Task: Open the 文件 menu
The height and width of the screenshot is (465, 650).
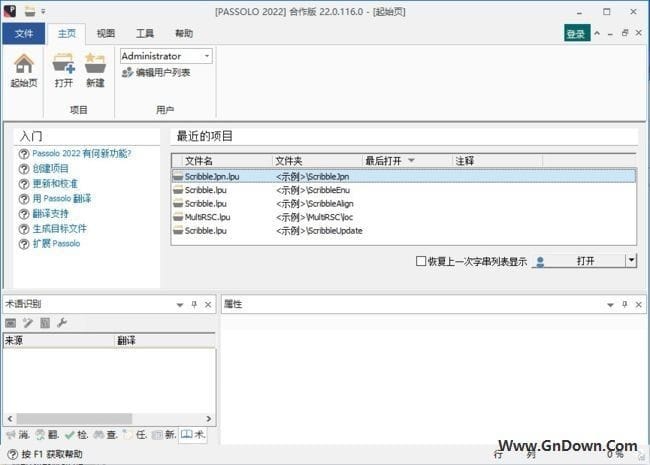Action: (x=24, y=34)
